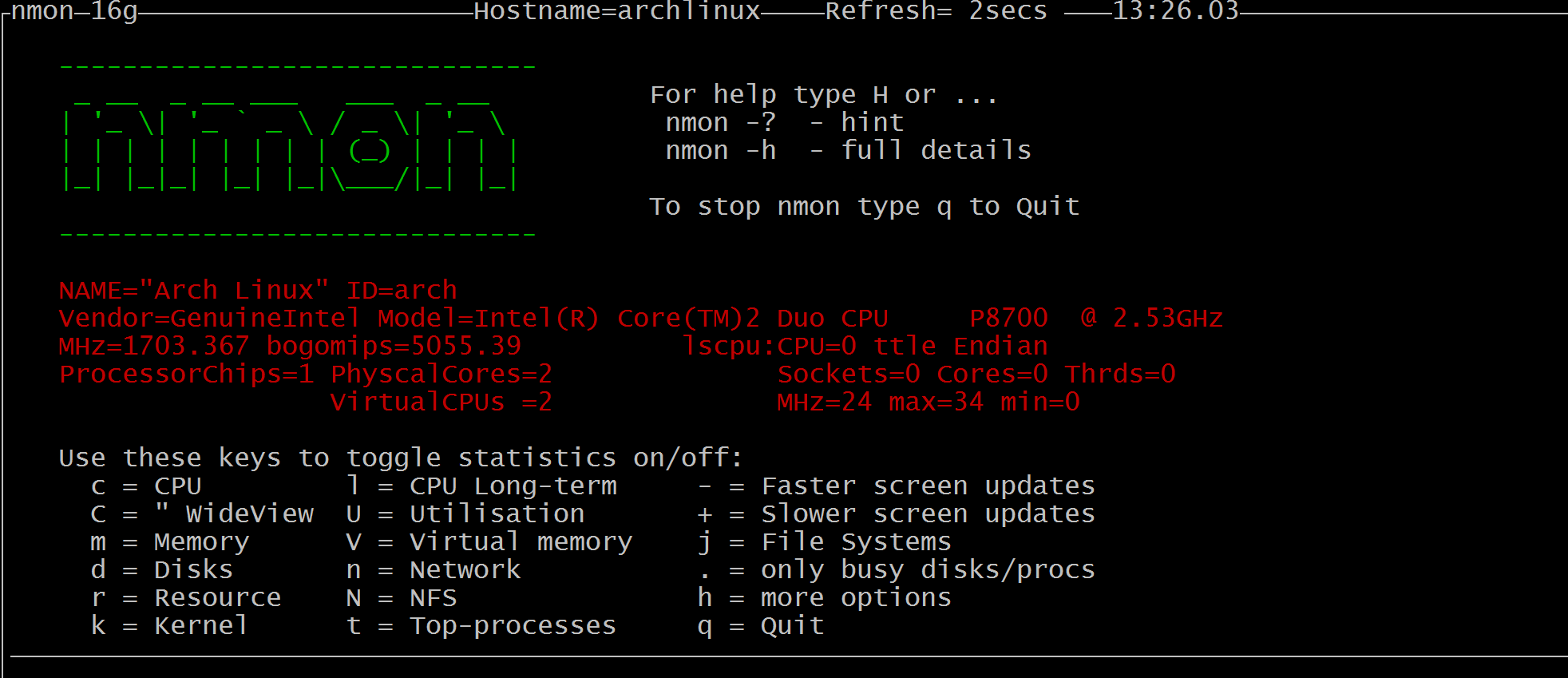Click the 'V = Virtual memory' entry
This screenshot has height=678, width=1568.
[489, 541]
